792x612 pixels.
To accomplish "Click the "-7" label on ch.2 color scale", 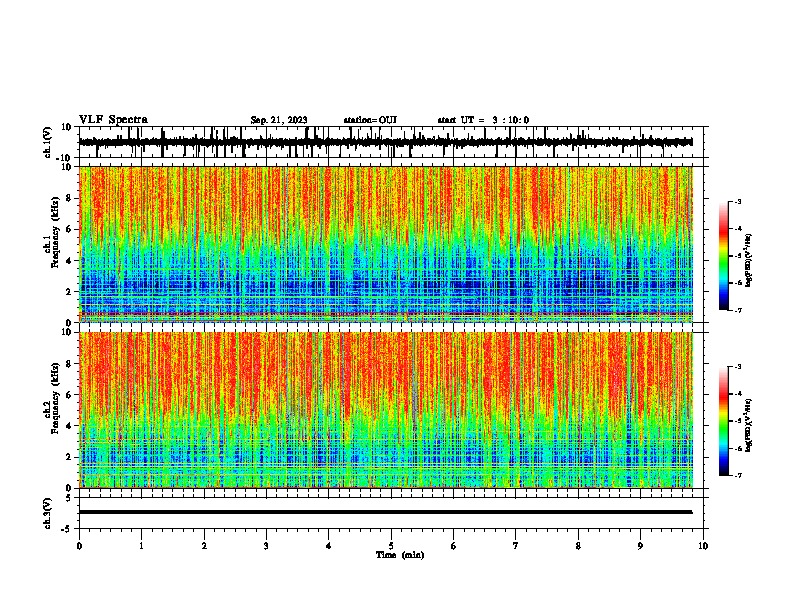I will 738,475.
